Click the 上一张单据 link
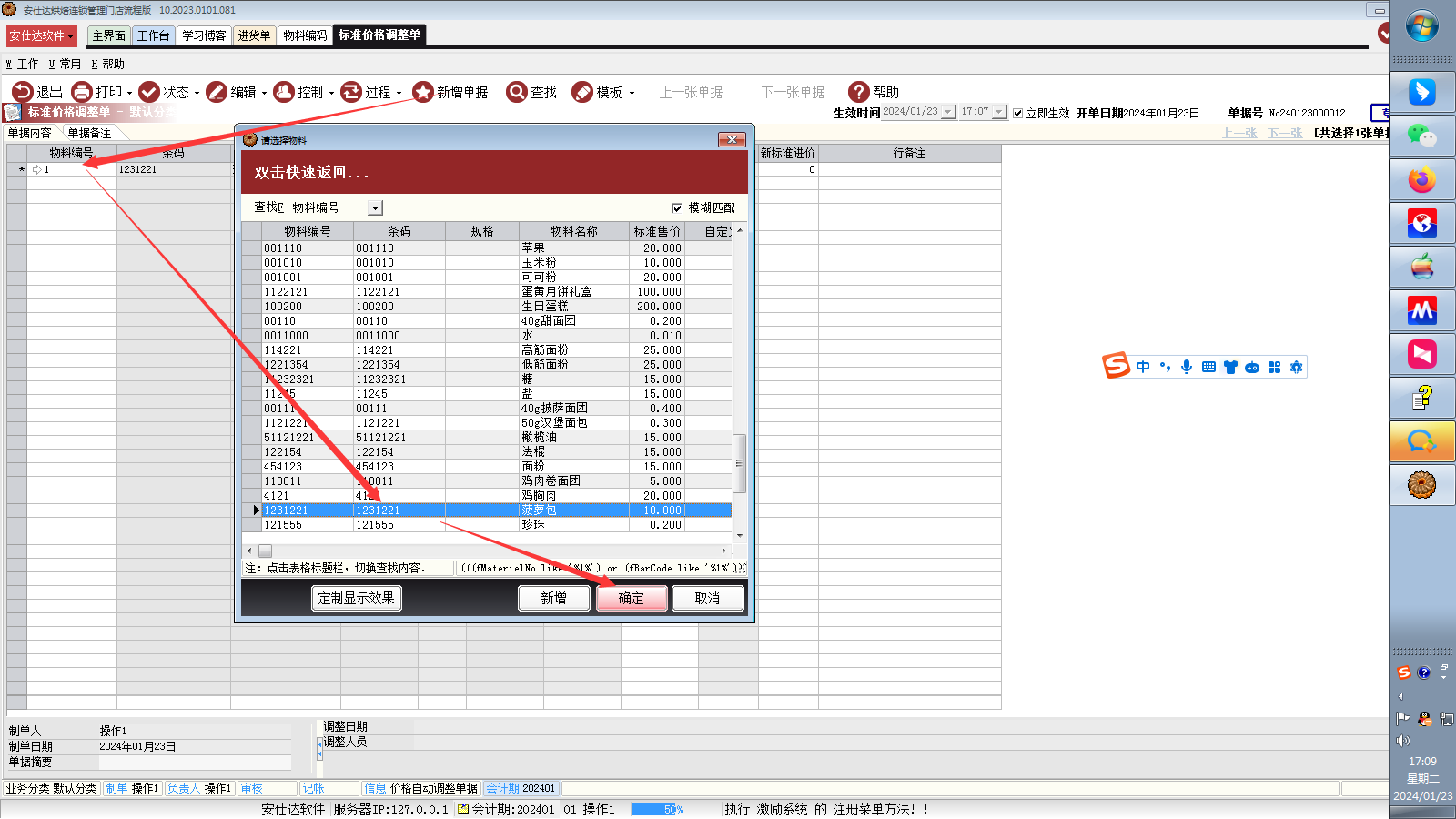Screen dimensions: 1456x819 tap(691, 92)
